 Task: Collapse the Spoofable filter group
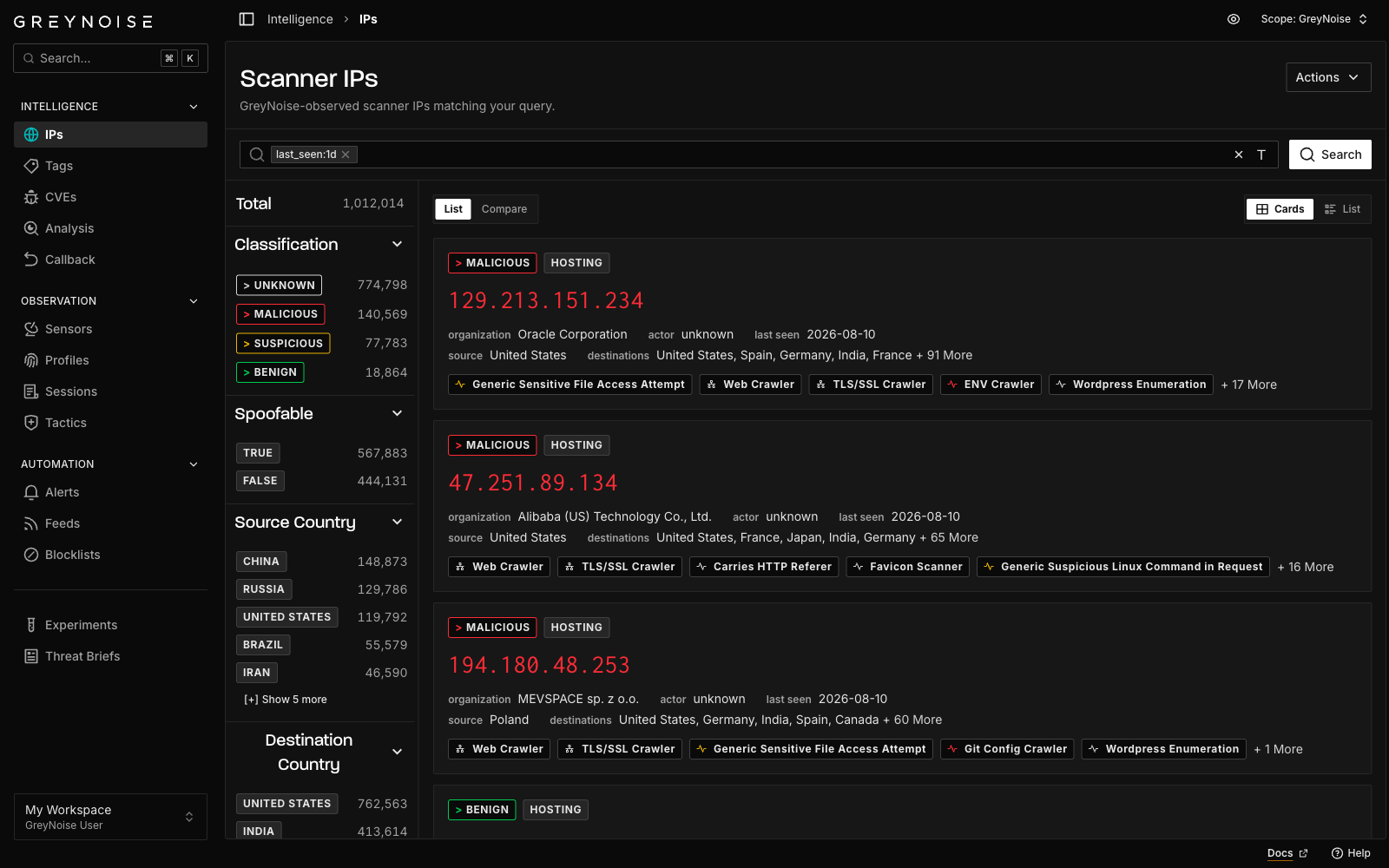pyautogui.click(x=398, y=413)
